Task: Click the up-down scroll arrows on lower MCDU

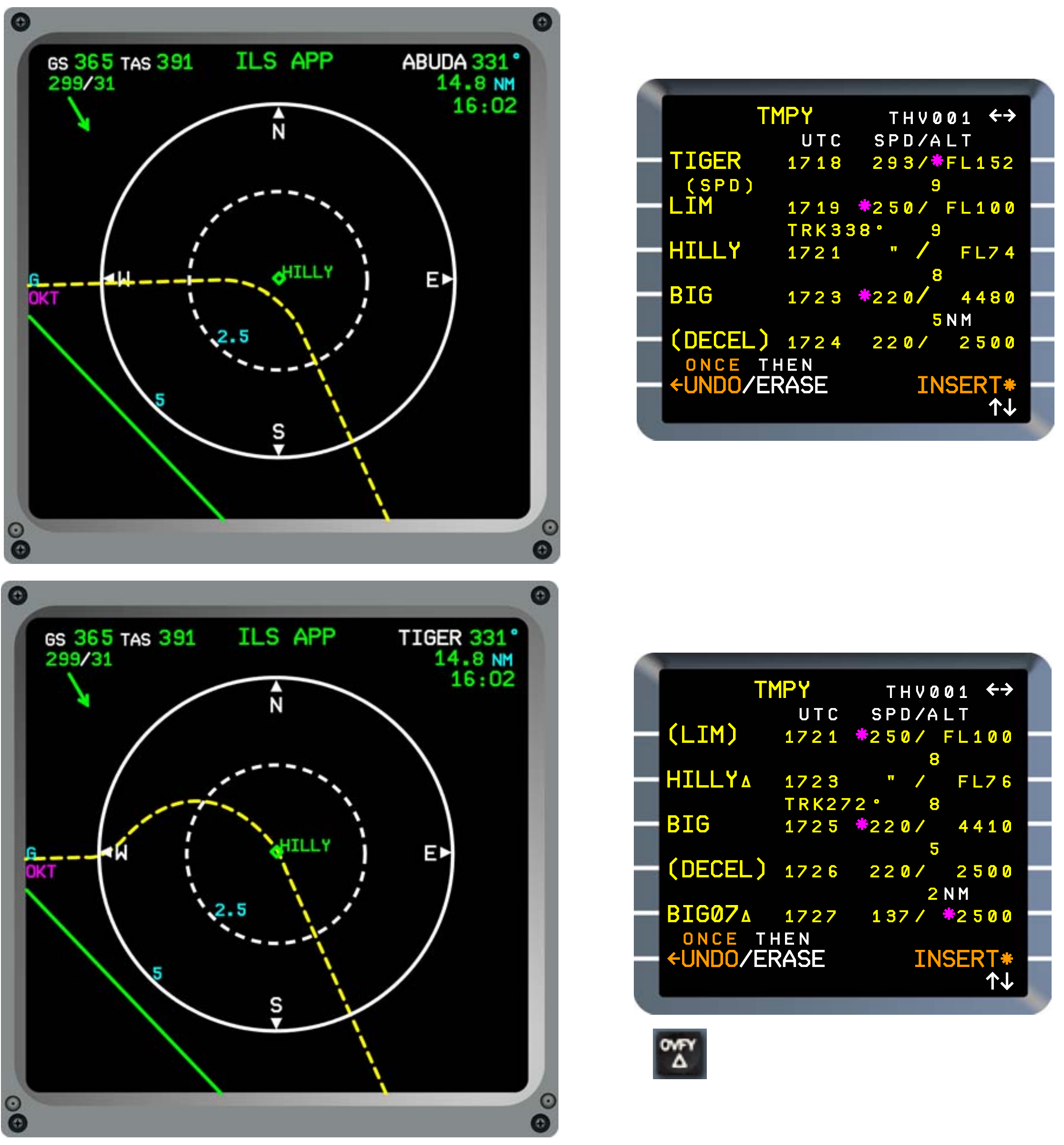Action: click(1000, 981)
